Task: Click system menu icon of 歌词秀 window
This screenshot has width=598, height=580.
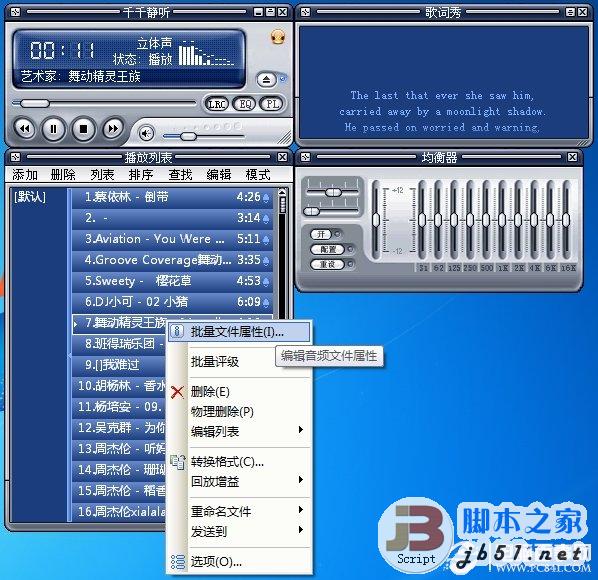Action: pos(305,12)
